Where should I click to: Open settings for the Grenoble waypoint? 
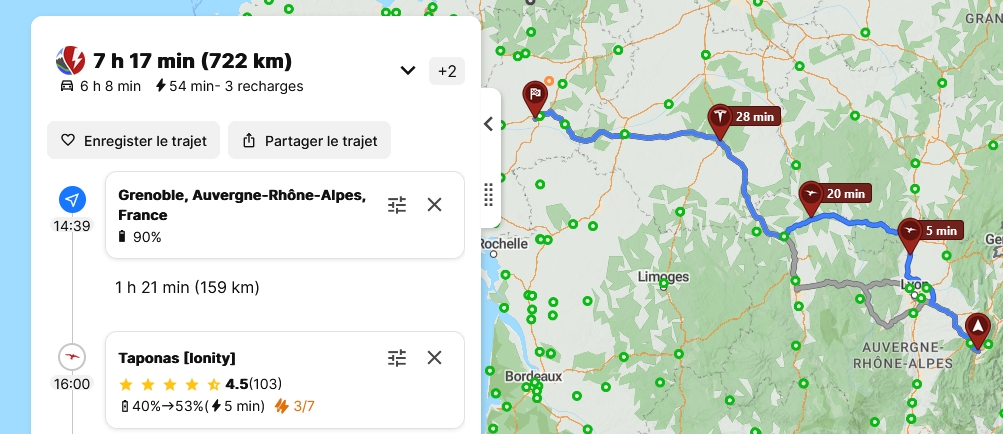[397, 205]
